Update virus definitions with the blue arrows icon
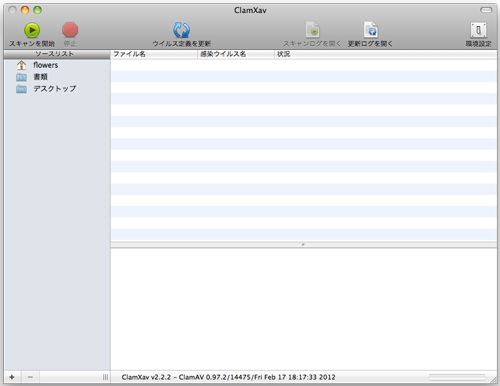Image resolution: width=500 pixels, height=386 pixels. point(182,30)
